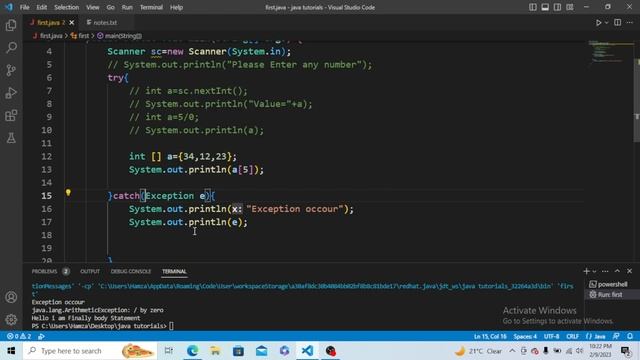Click the lightbulb quick-fix icon on line 15
The width and height of the screenshot is (640, 360).
(68, 193)
